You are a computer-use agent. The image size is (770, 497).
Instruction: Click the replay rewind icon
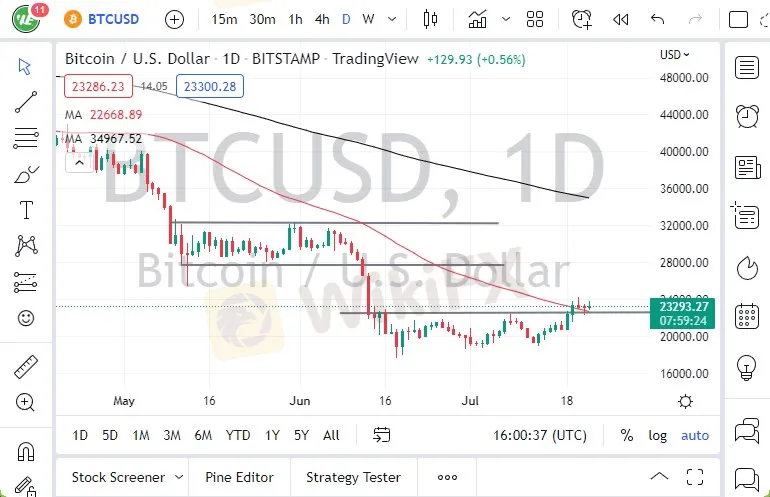(621, 19)
